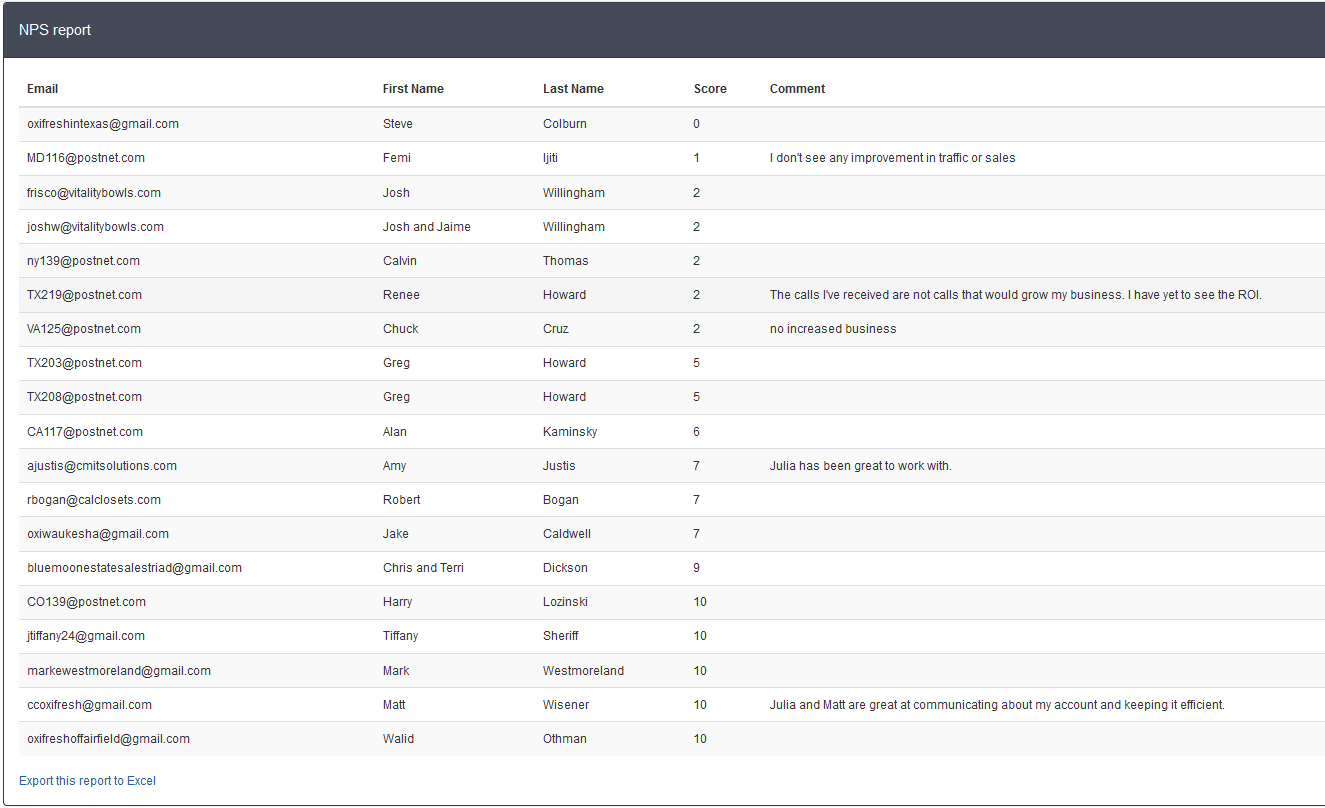The image size is (1325, 808).
Task: Click last name Colburn
Action: coord(565,124)
